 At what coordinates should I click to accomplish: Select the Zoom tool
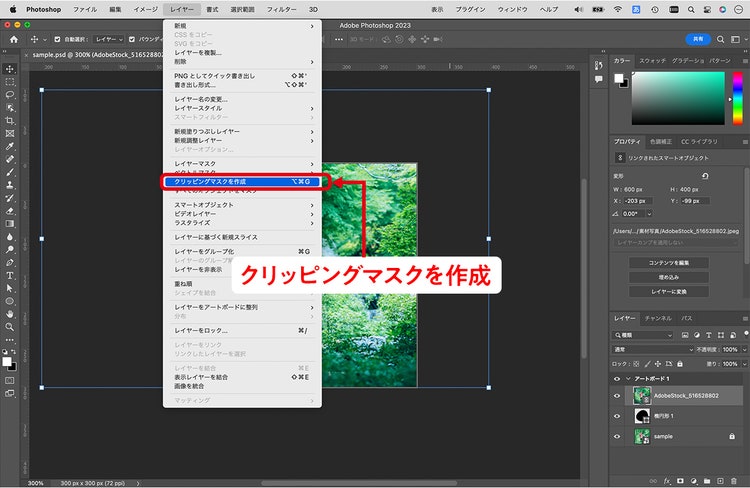pos(10,327)
